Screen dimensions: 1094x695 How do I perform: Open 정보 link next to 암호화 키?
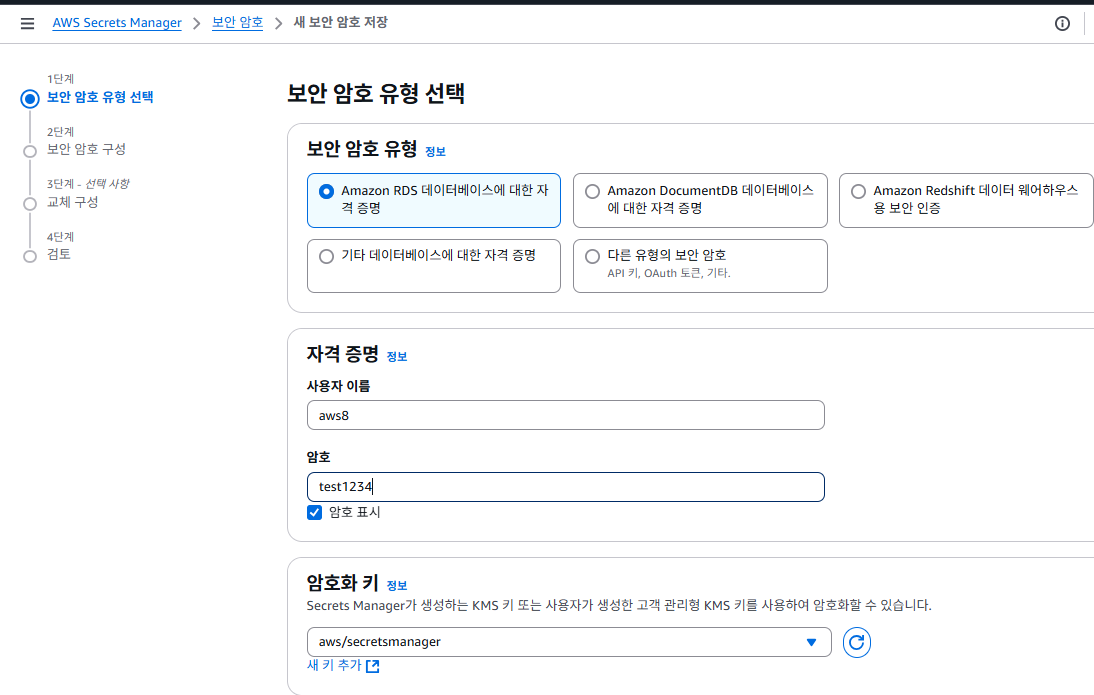pos(397,585)
